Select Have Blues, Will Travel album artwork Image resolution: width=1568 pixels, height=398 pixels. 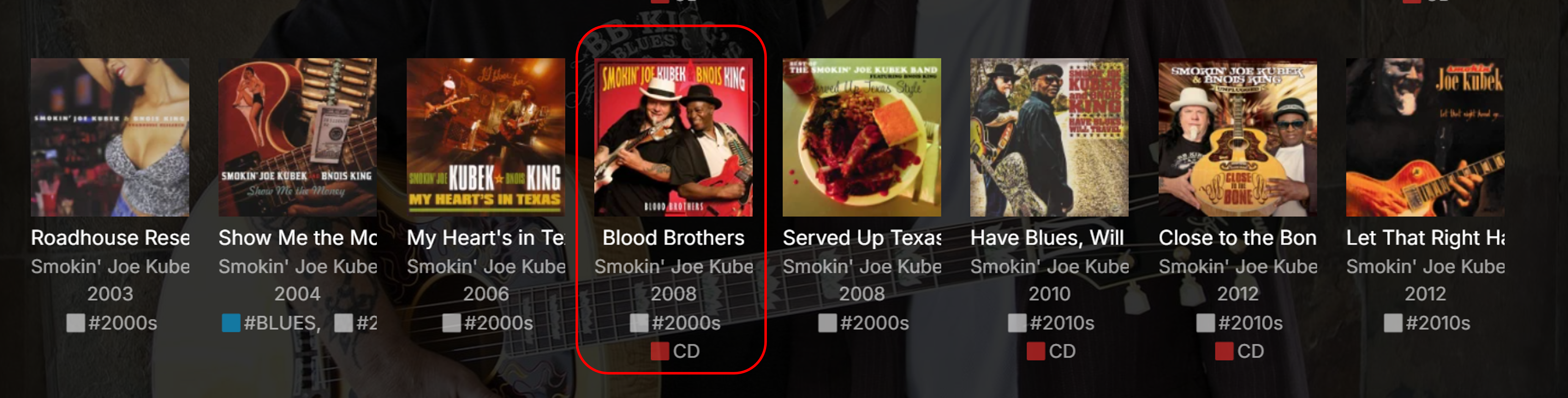click(1049, 137)
